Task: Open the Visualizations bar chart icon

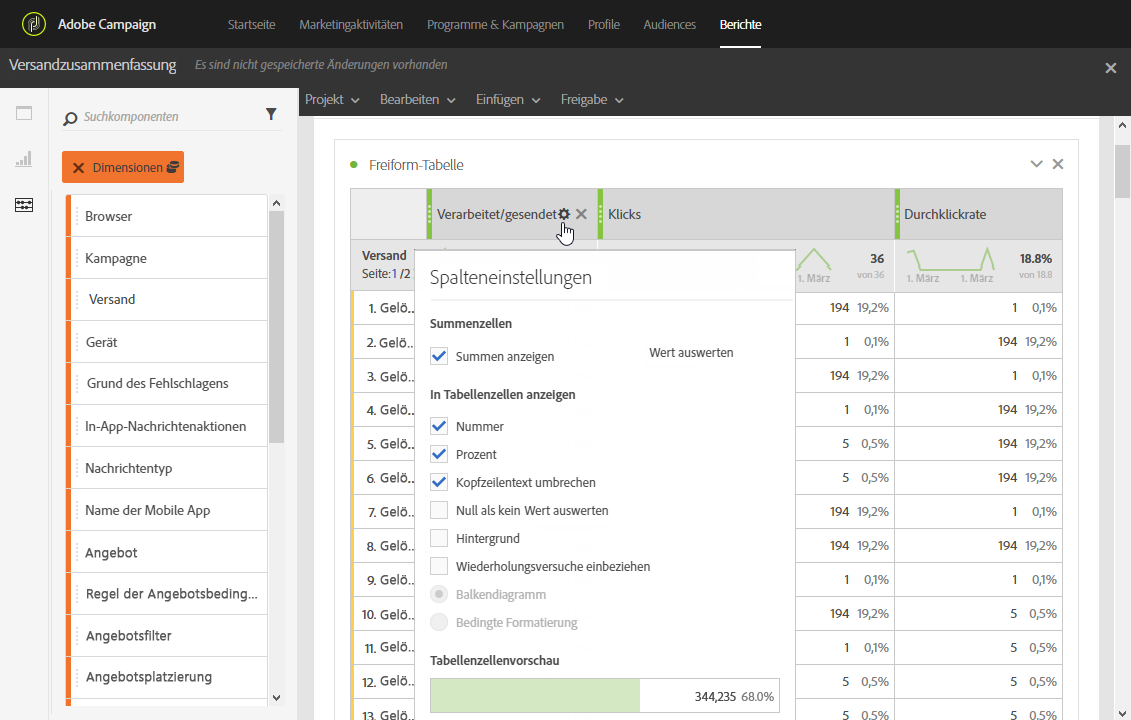Action: (24, 159)
